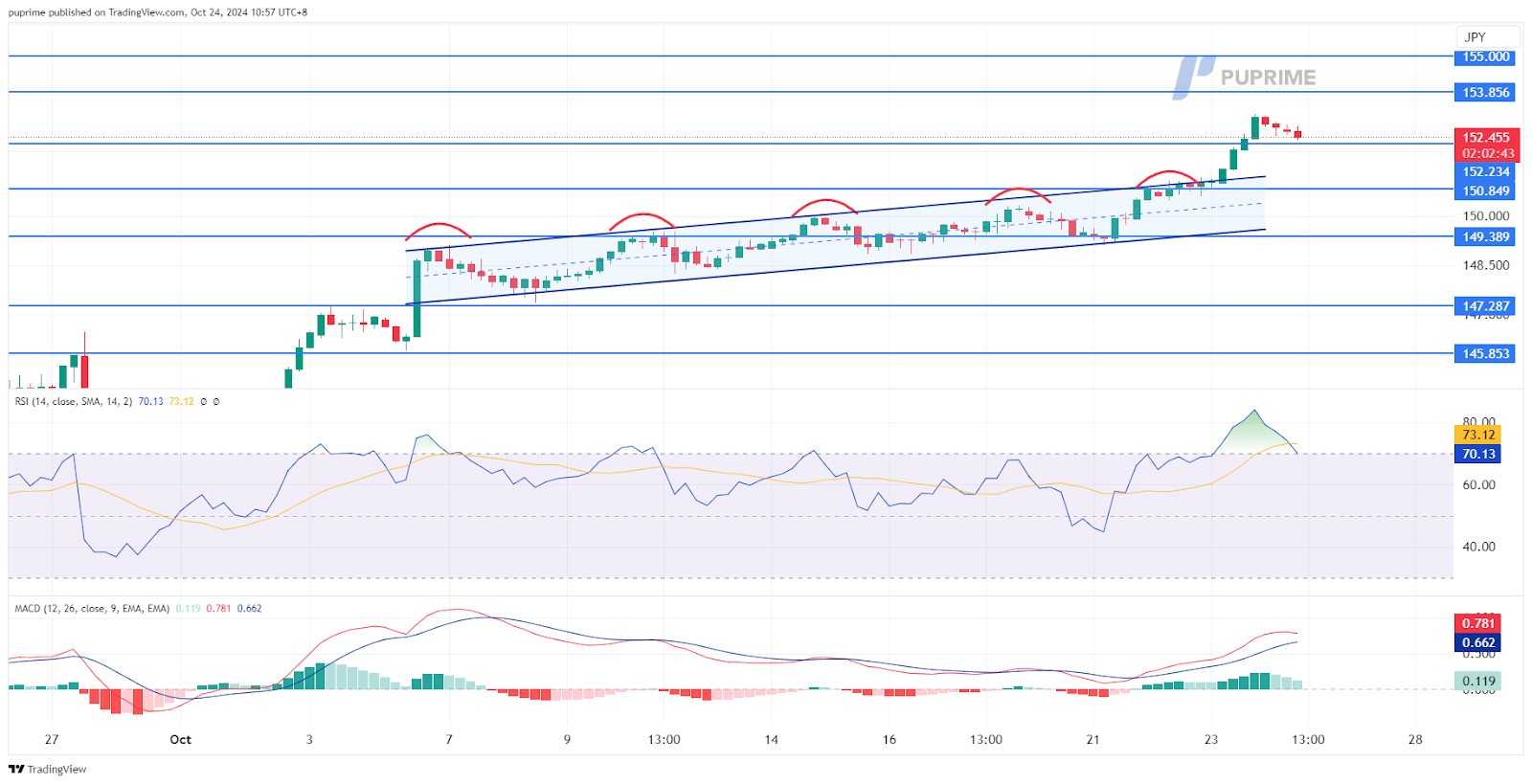Click the MACD histogram value 0.119 in legend
Viewport: 1532px width, 784px height.
[x=189, y=609]
